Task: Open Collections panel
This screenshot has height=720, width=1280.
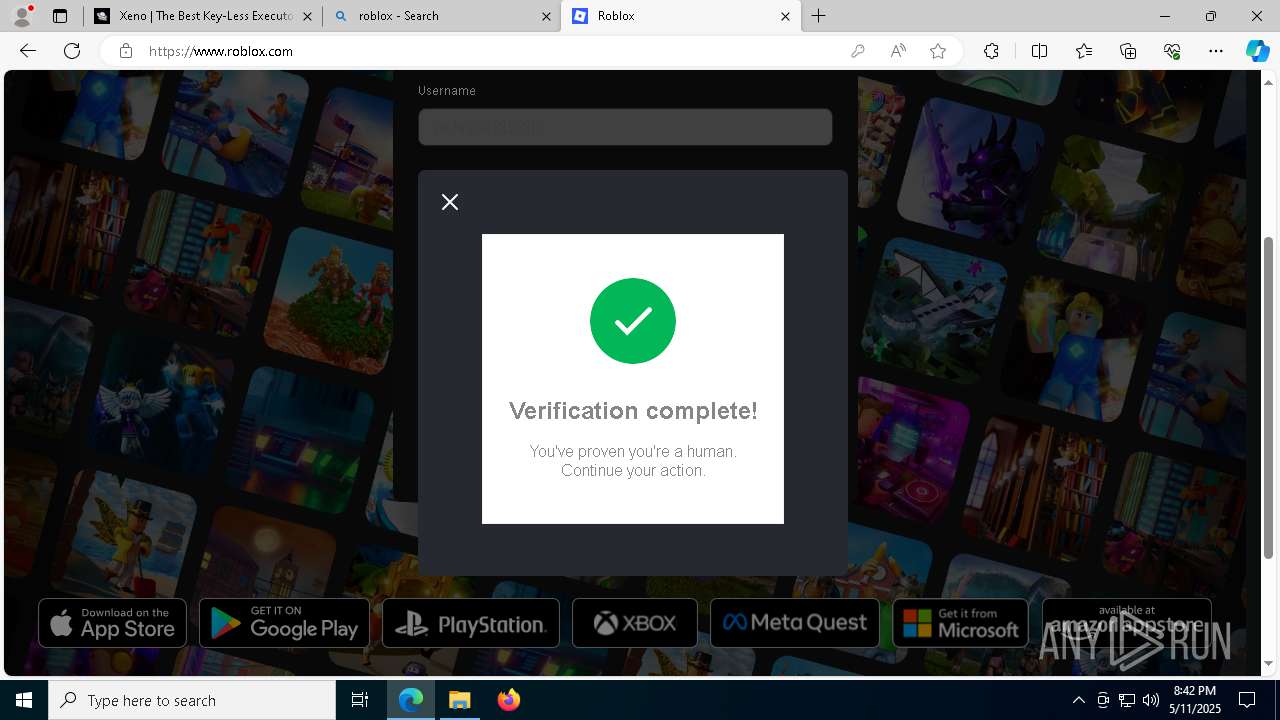Action: click(1128, 51)
